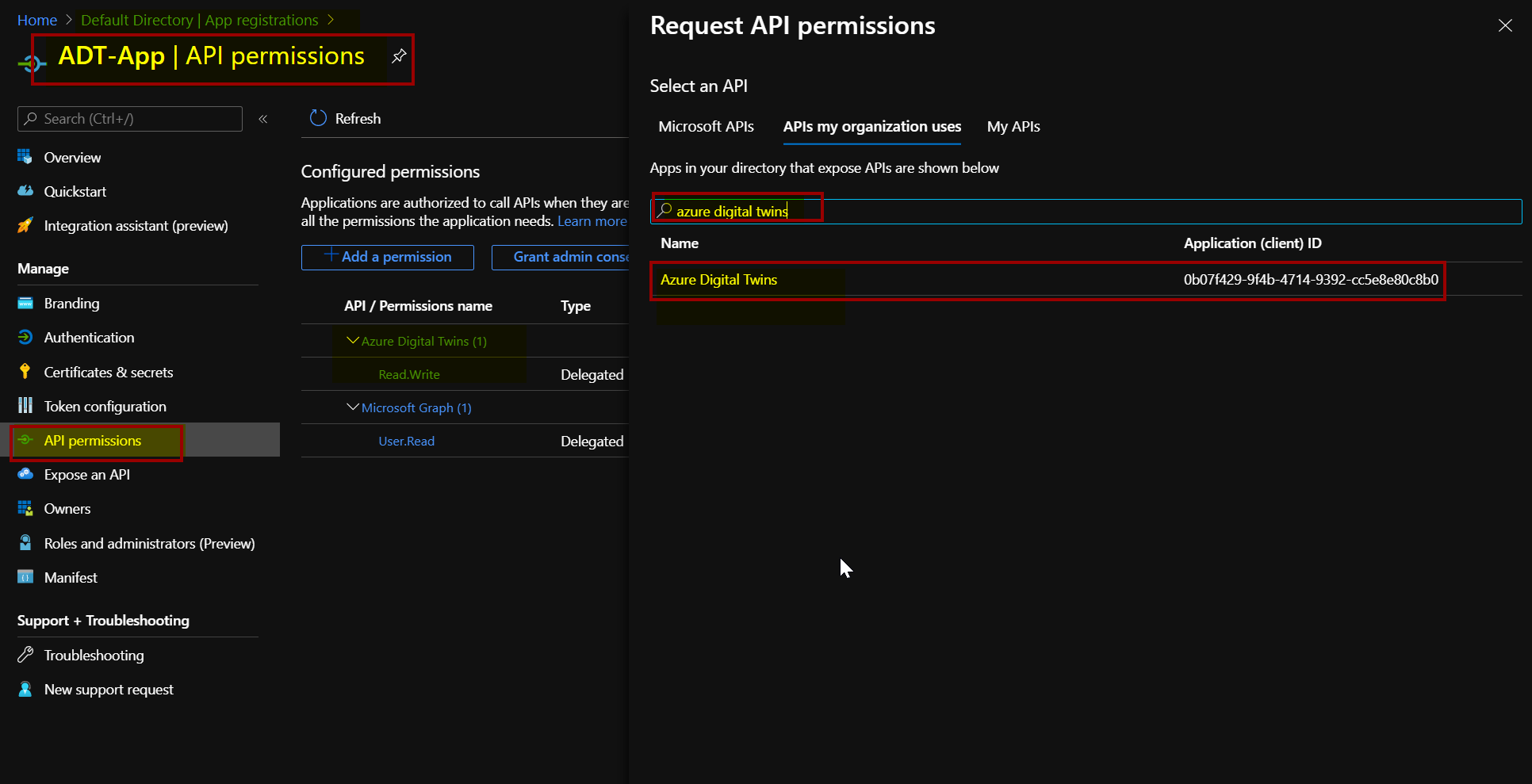Open the Authentication menu item
1532x784 pixels.
[x=89, y=337]
